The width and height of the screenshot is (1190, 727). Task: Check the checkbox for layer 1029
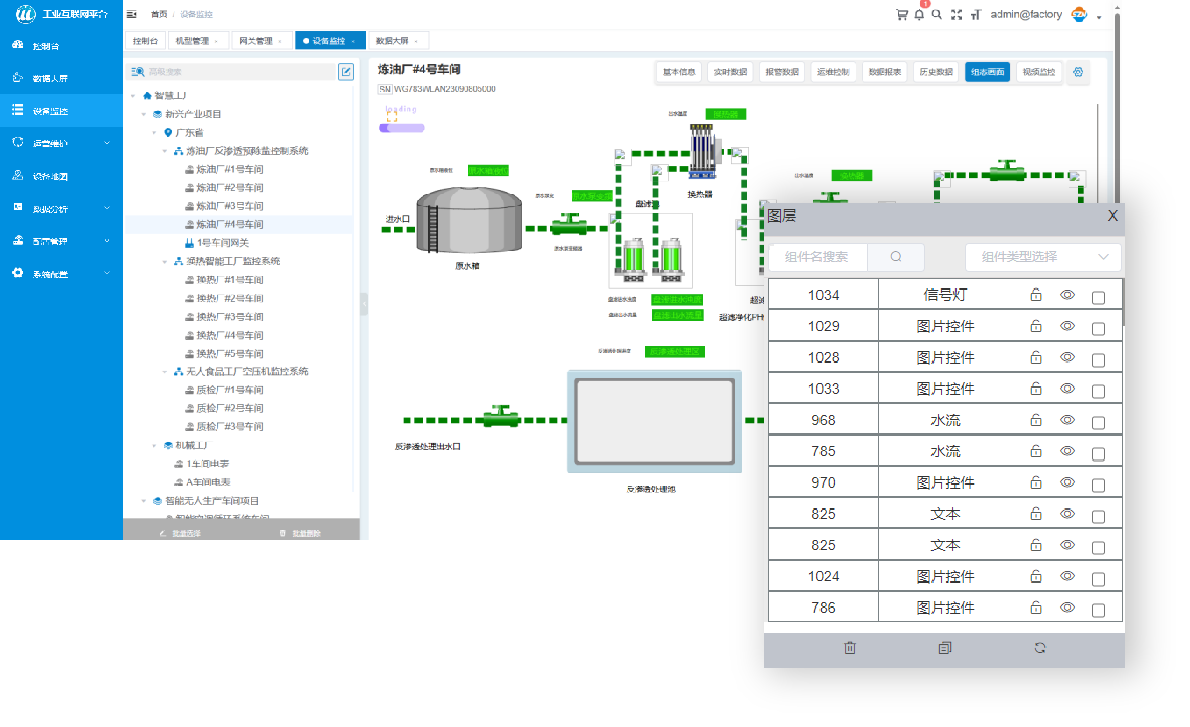pos(1098,328)
